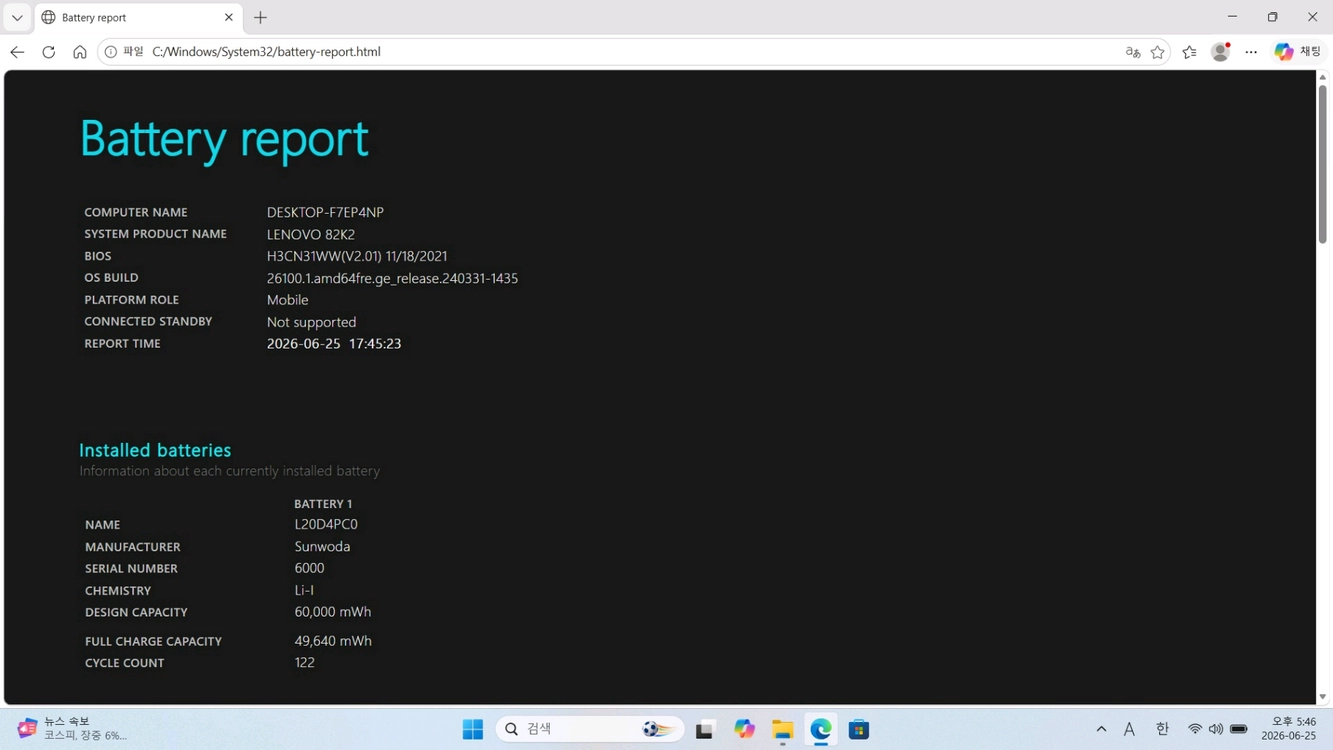
Task: Click the Connected Standby Not supported value
Action: (x=311, y=322)
